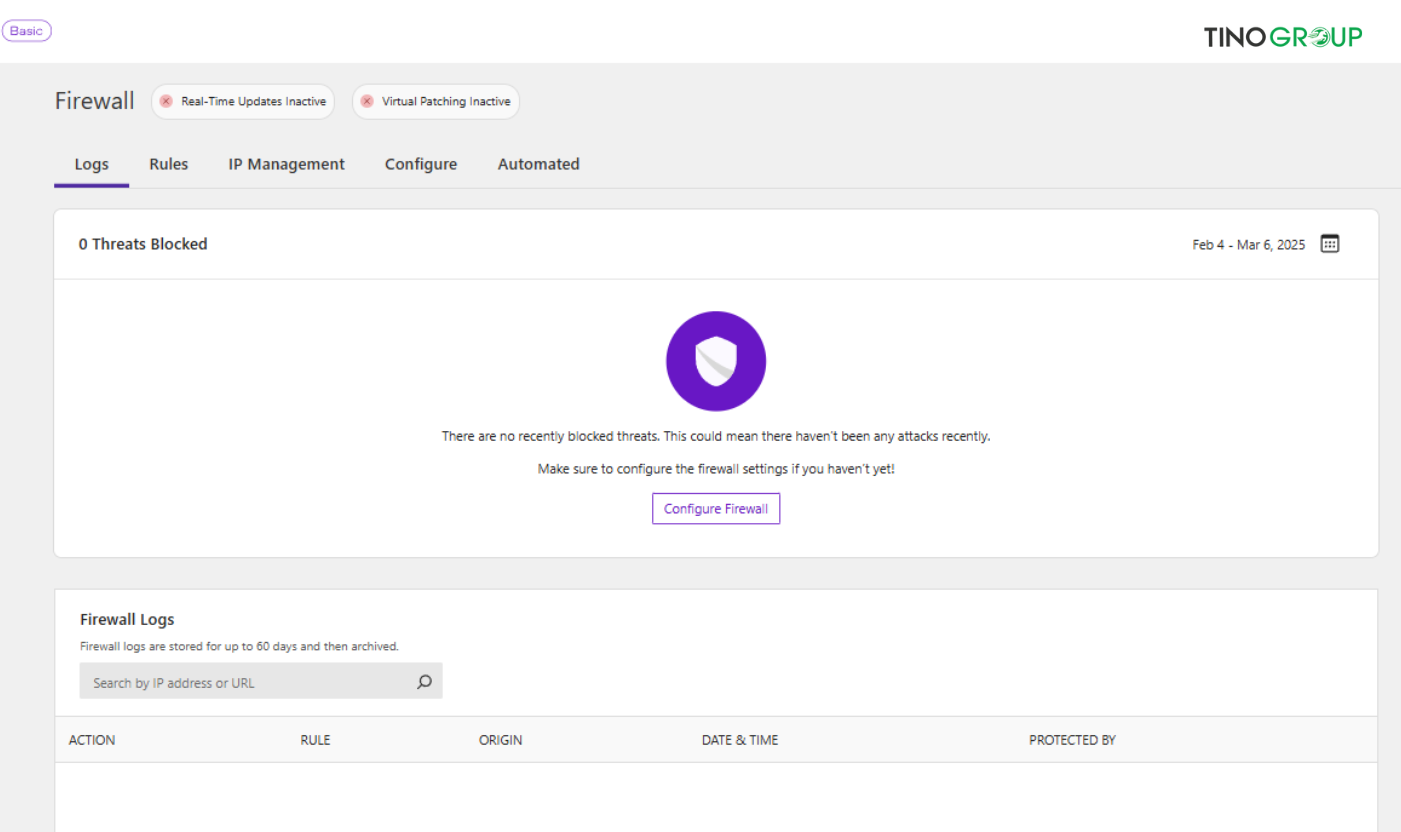This screenshot has height=832, width=1401.
Task: Focus the Search by IP address or URL field
Action: tap(261, 682)
